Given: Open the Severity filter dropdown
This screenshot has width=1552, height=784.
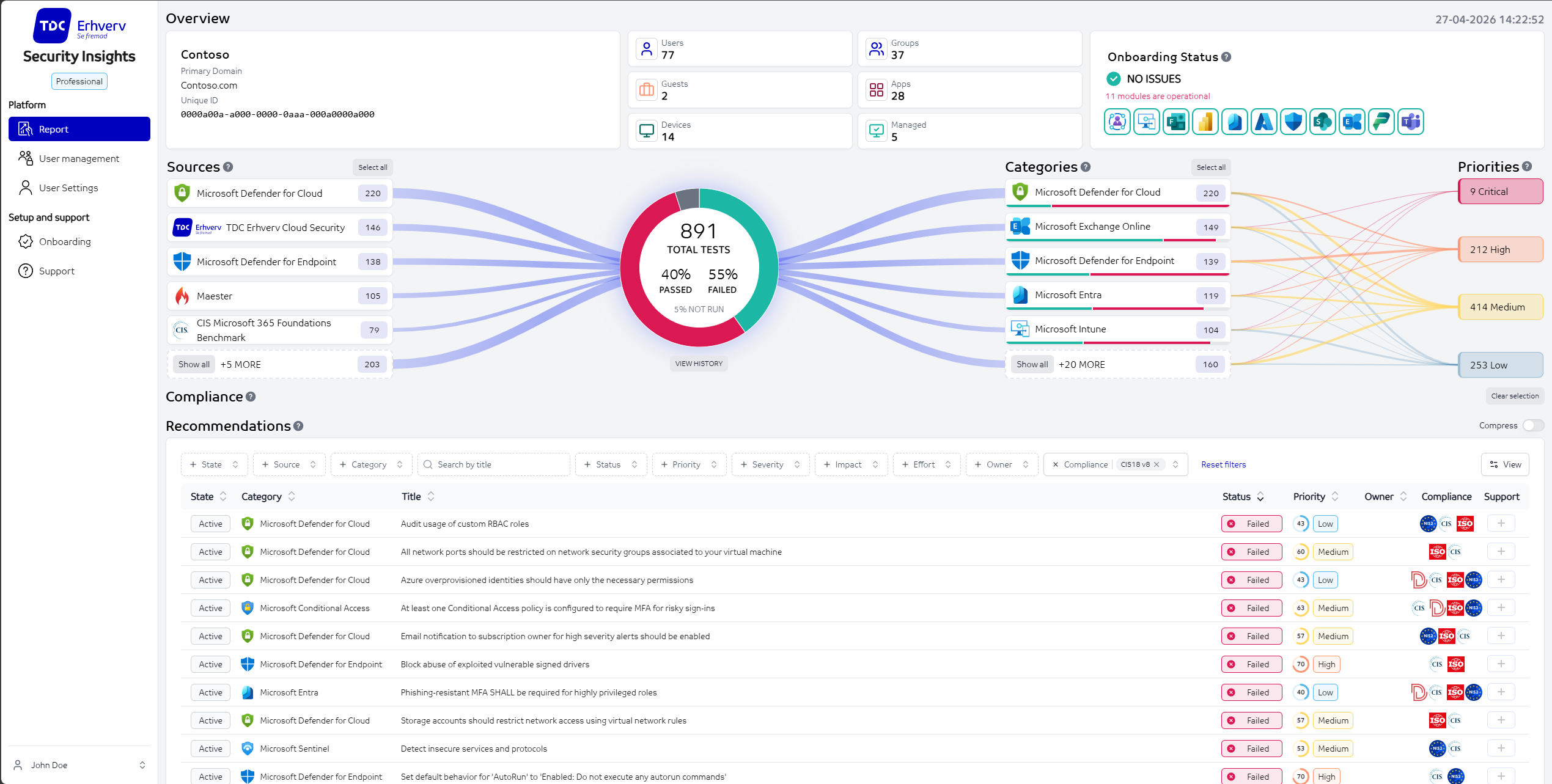Looking at the screenshot, I should coord(770,464).
